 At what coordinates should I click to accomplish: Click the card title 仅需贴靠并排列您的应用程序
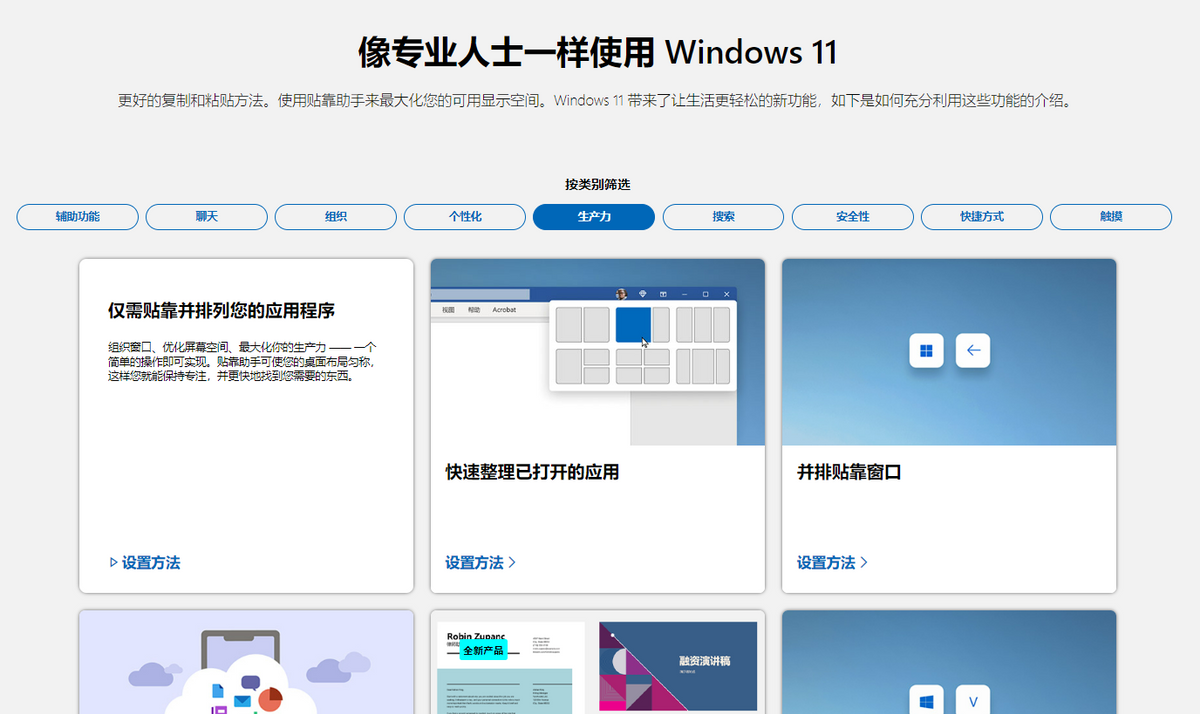pos(221,310)
